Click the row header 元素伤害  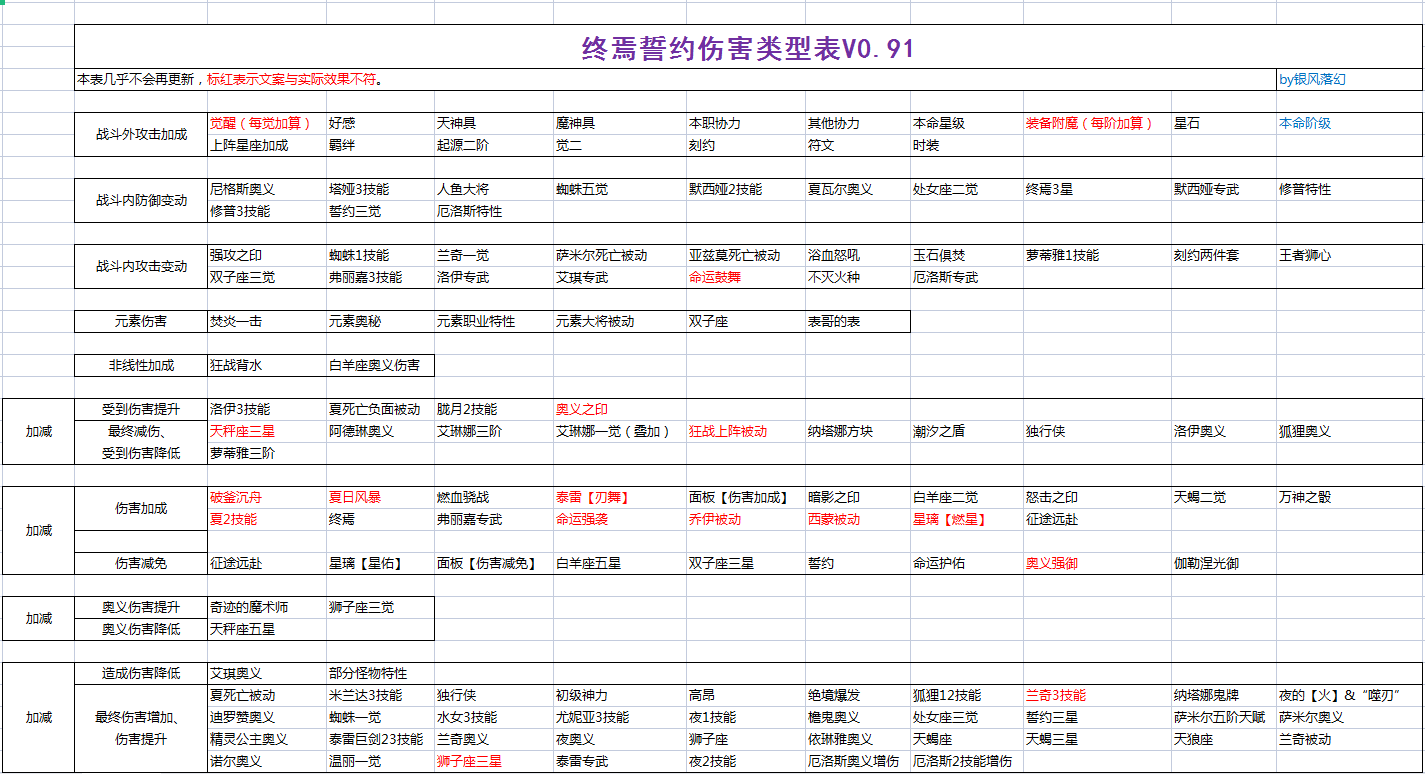141,321
